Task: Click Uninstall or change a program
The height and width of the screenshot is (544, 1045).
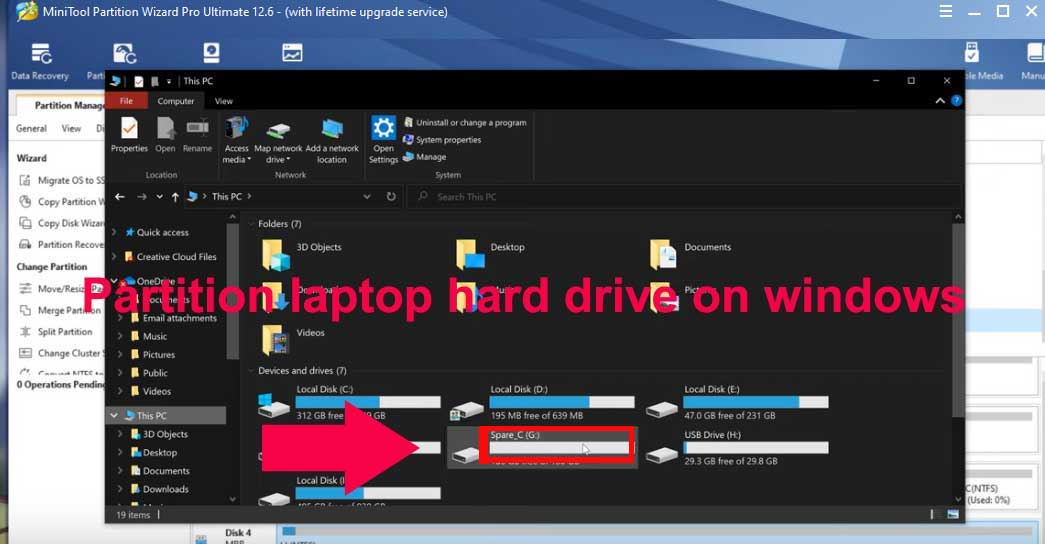Action: (x=465, y=123)
